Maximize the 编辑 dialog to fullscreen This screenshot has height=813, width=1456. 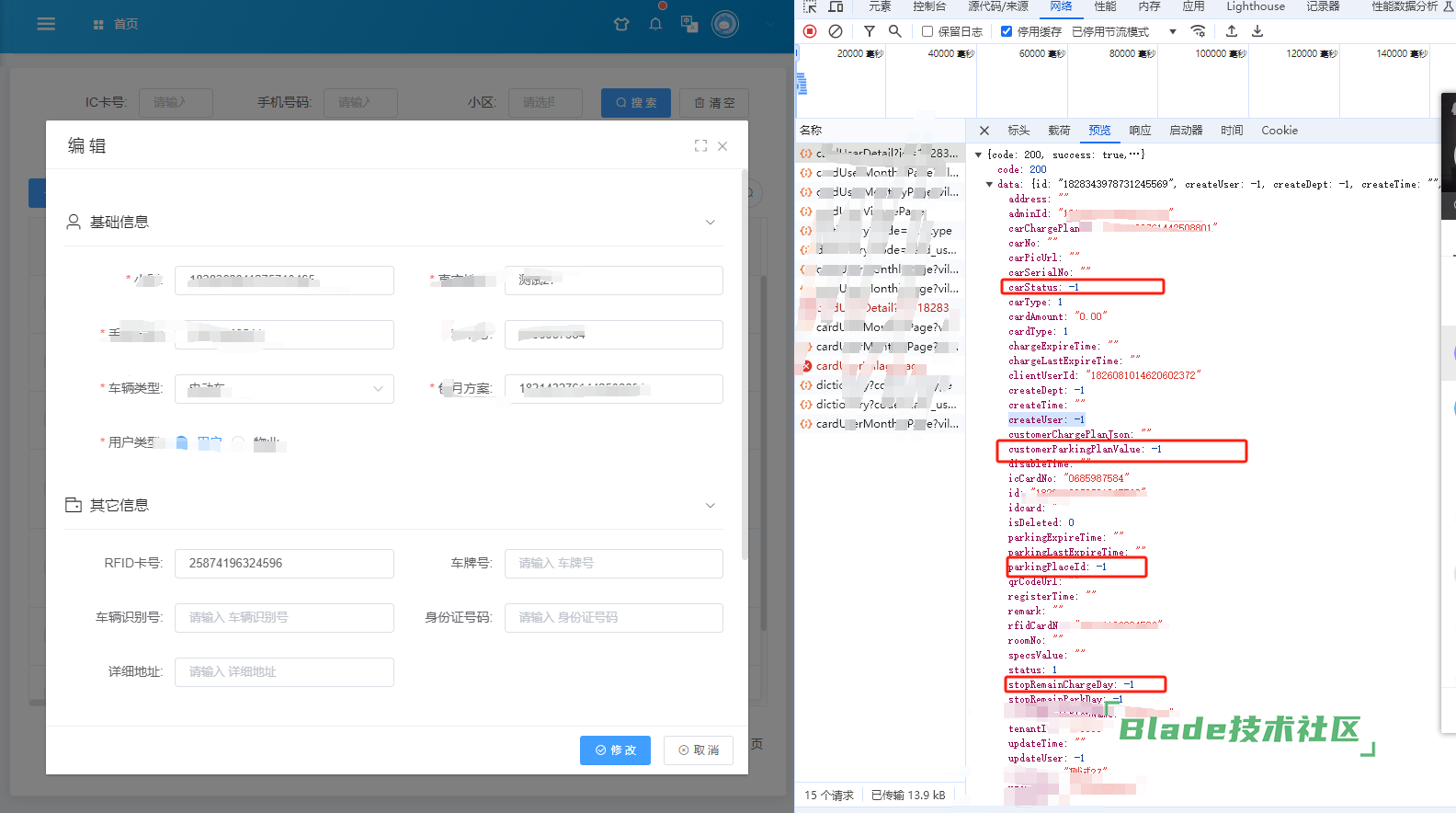(x=700, y=145)
